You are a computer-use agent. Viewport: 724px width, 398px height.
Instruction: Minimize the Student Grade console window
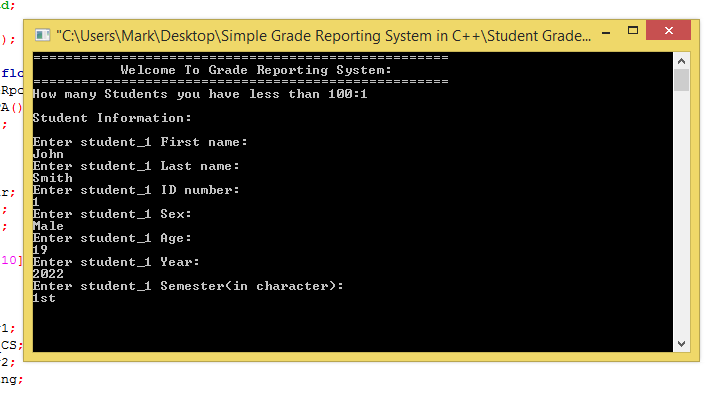[x=606, y=33]
